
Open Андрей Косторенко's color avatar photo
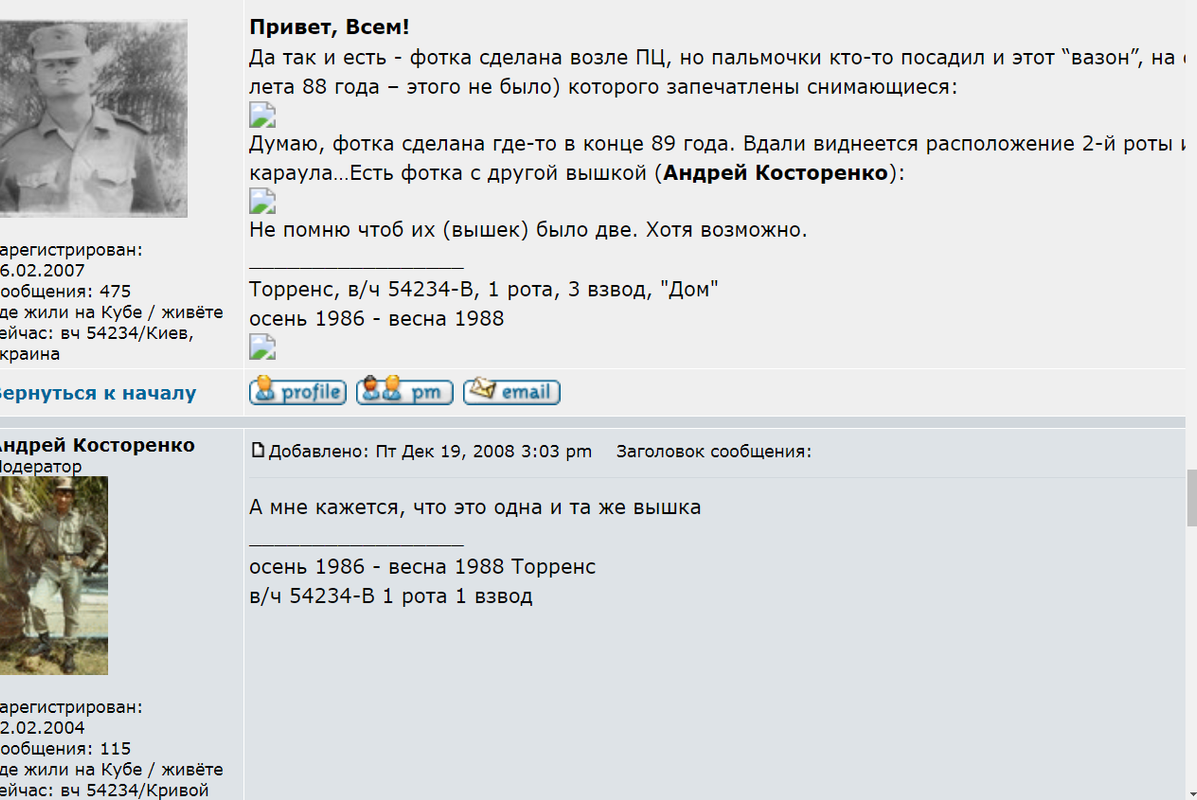coord(53,576)
